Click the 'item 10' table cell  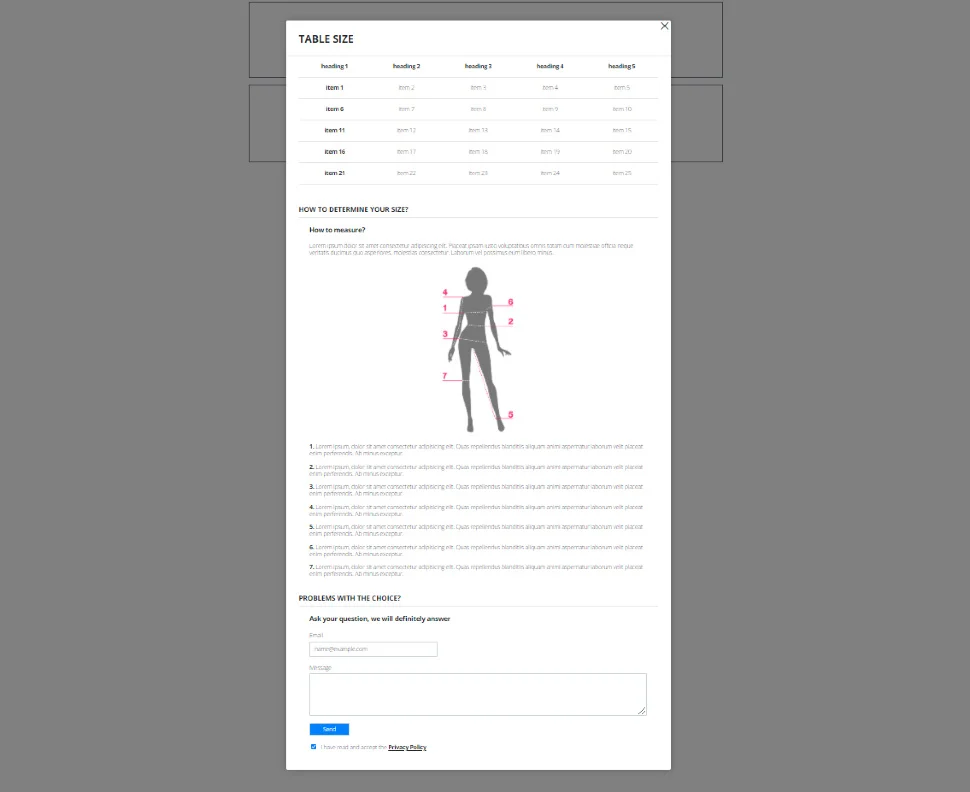(x=622, y=109)
